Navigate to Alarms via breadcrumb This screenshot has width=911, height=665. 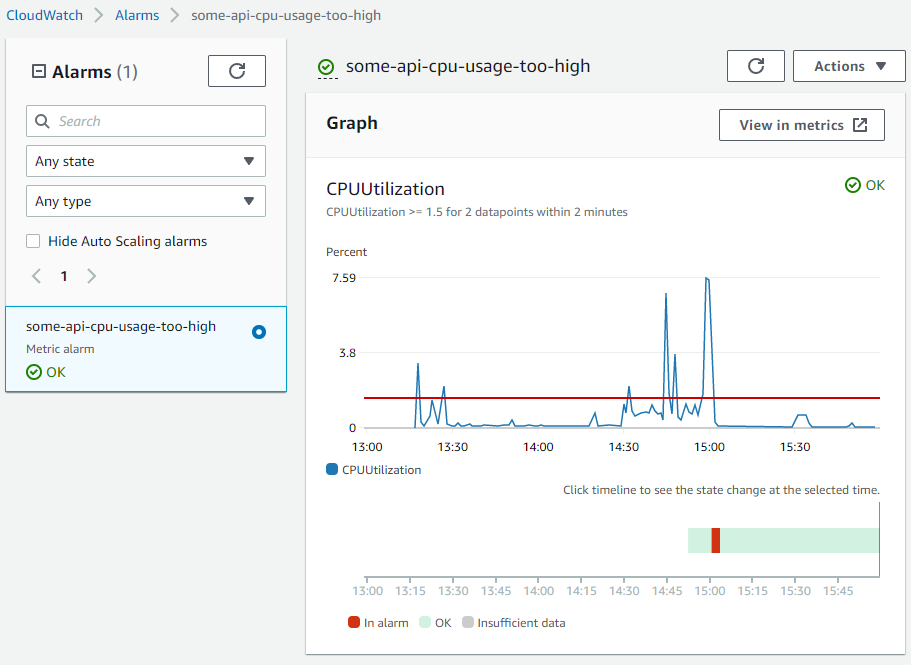point(137,15)
